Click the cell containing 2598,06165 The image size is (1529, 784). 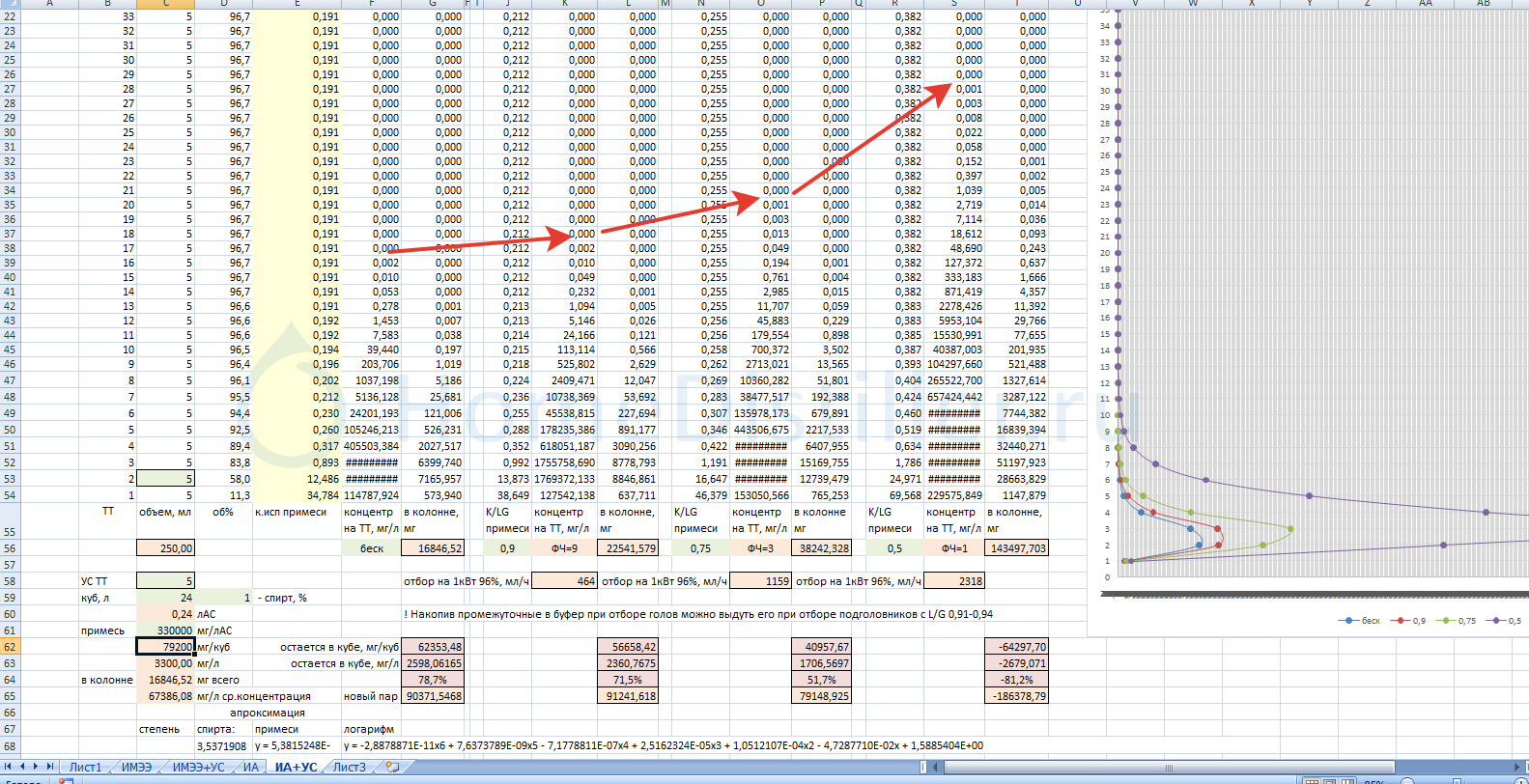433,663
